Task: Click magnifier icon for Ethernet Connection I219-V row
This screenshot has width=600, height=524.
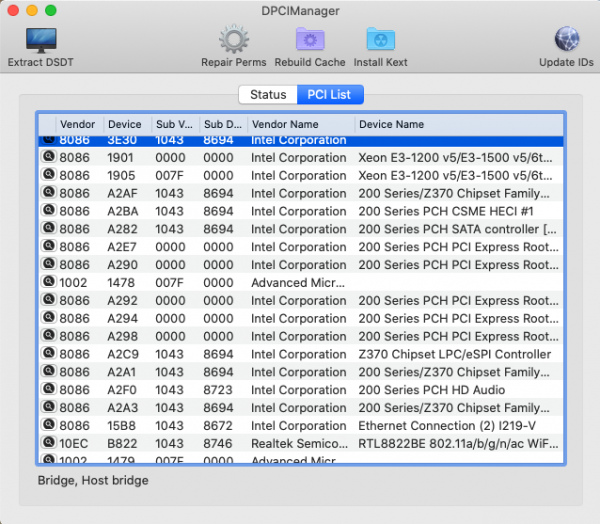Action: tap(48, 425)
